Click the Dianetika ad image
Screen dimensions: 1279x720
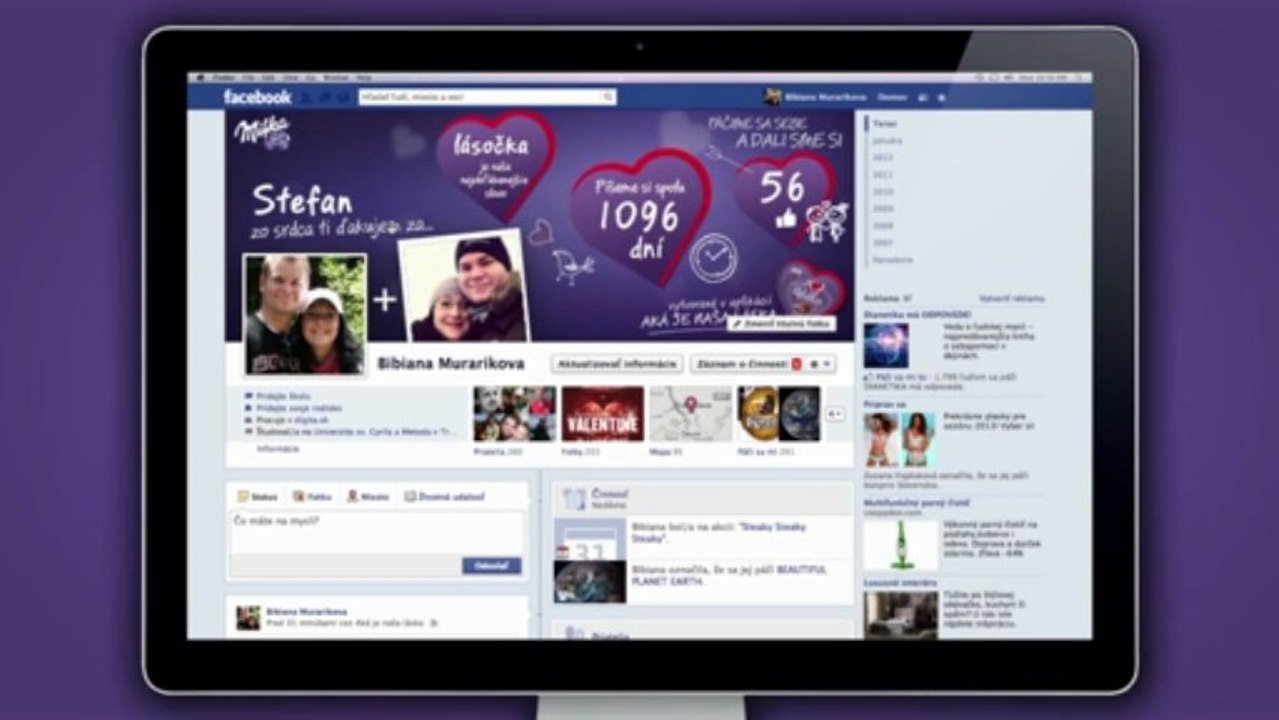(887, 346)
